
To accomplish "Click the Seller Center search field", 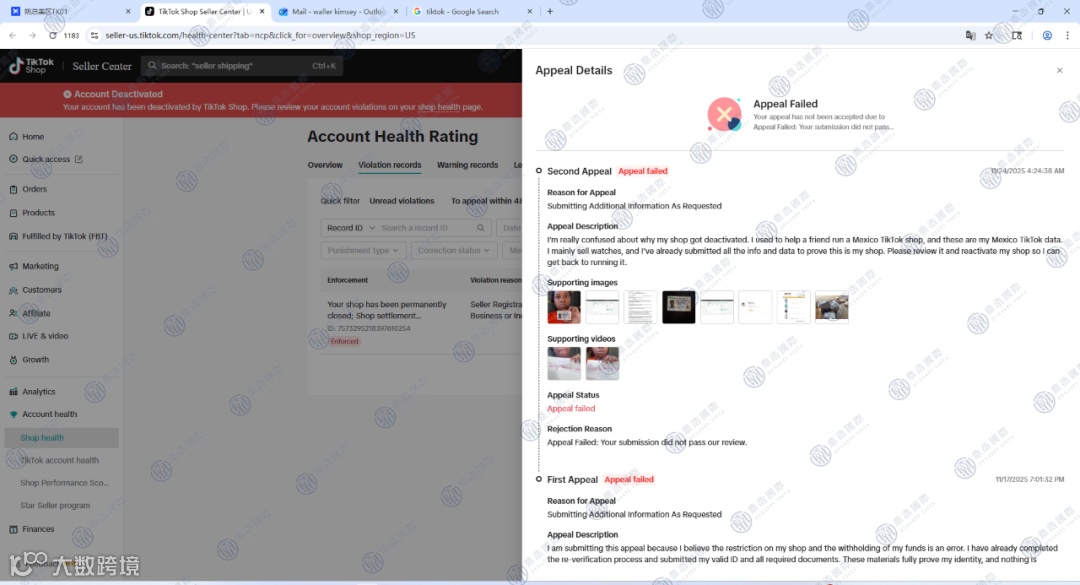I will (x=242, y=66).
